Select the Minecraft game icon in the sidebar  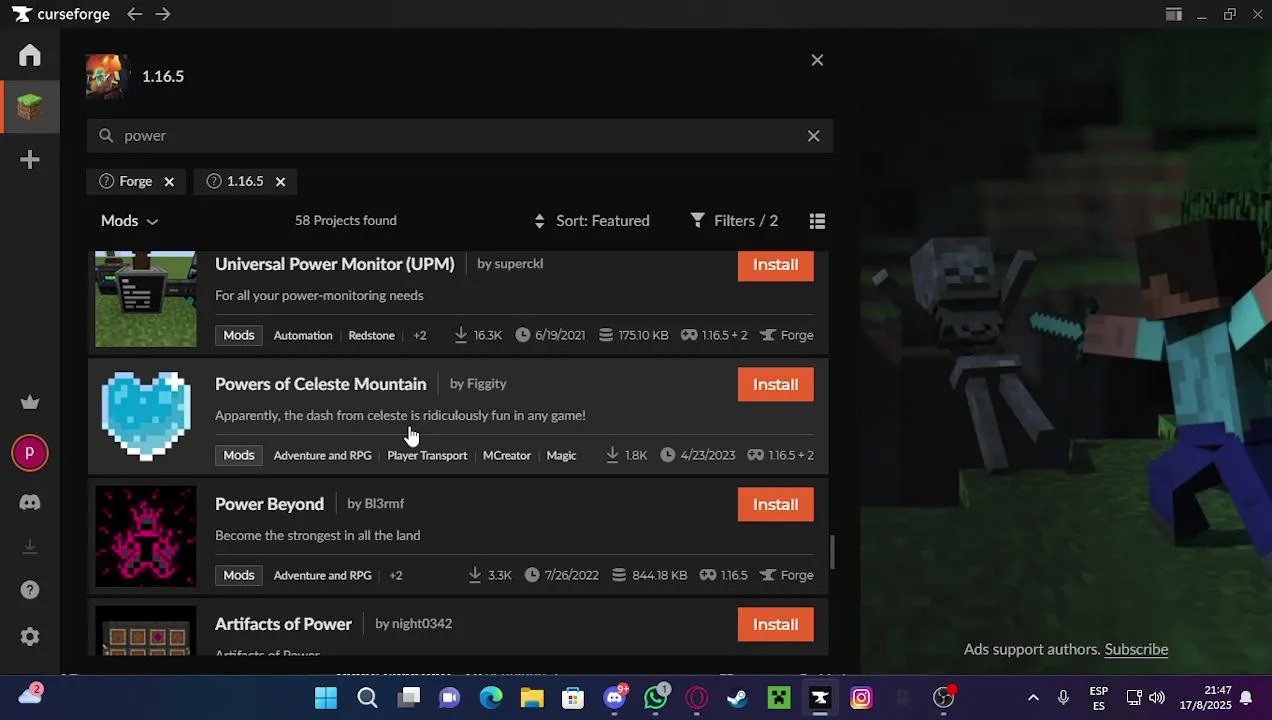point(30,106)
